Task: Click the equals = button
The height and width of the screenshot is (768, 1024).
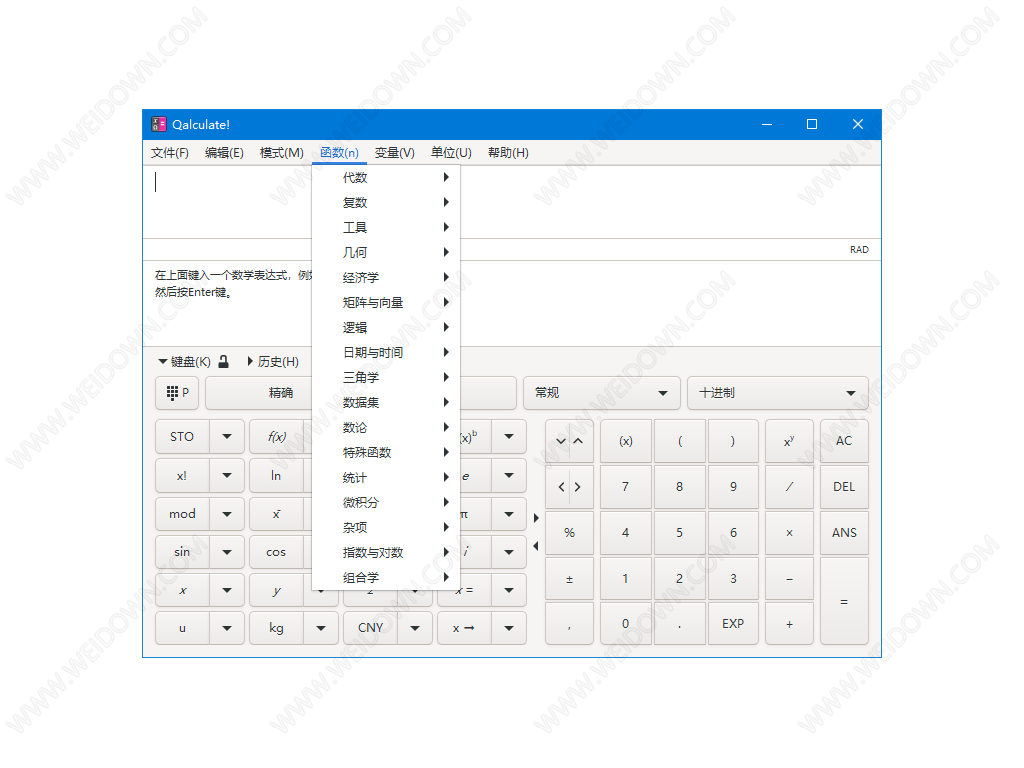Action: tap(844, 601)
